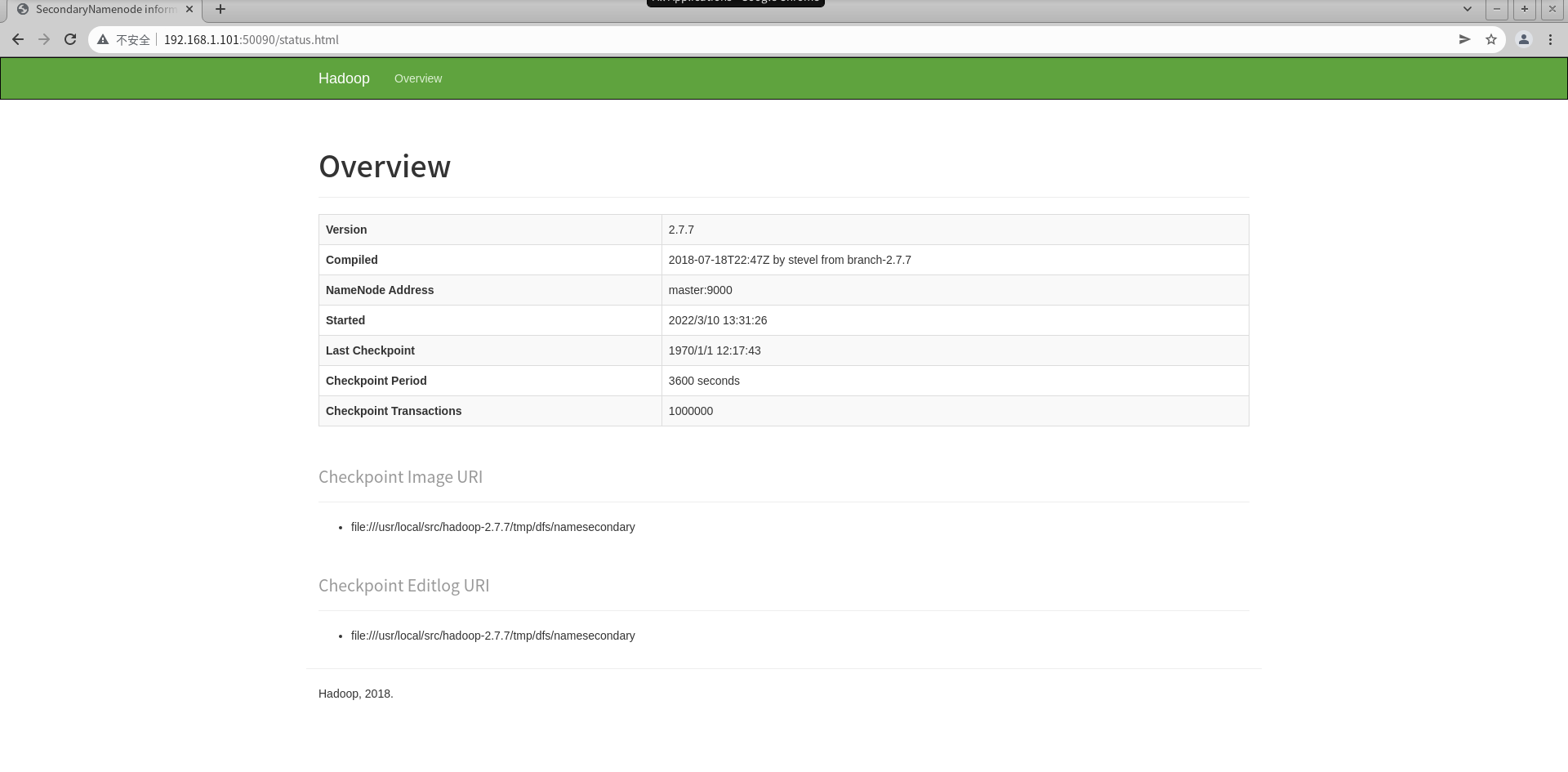
Task: Go forward to the next page
Action: click(x=44, y=39)
